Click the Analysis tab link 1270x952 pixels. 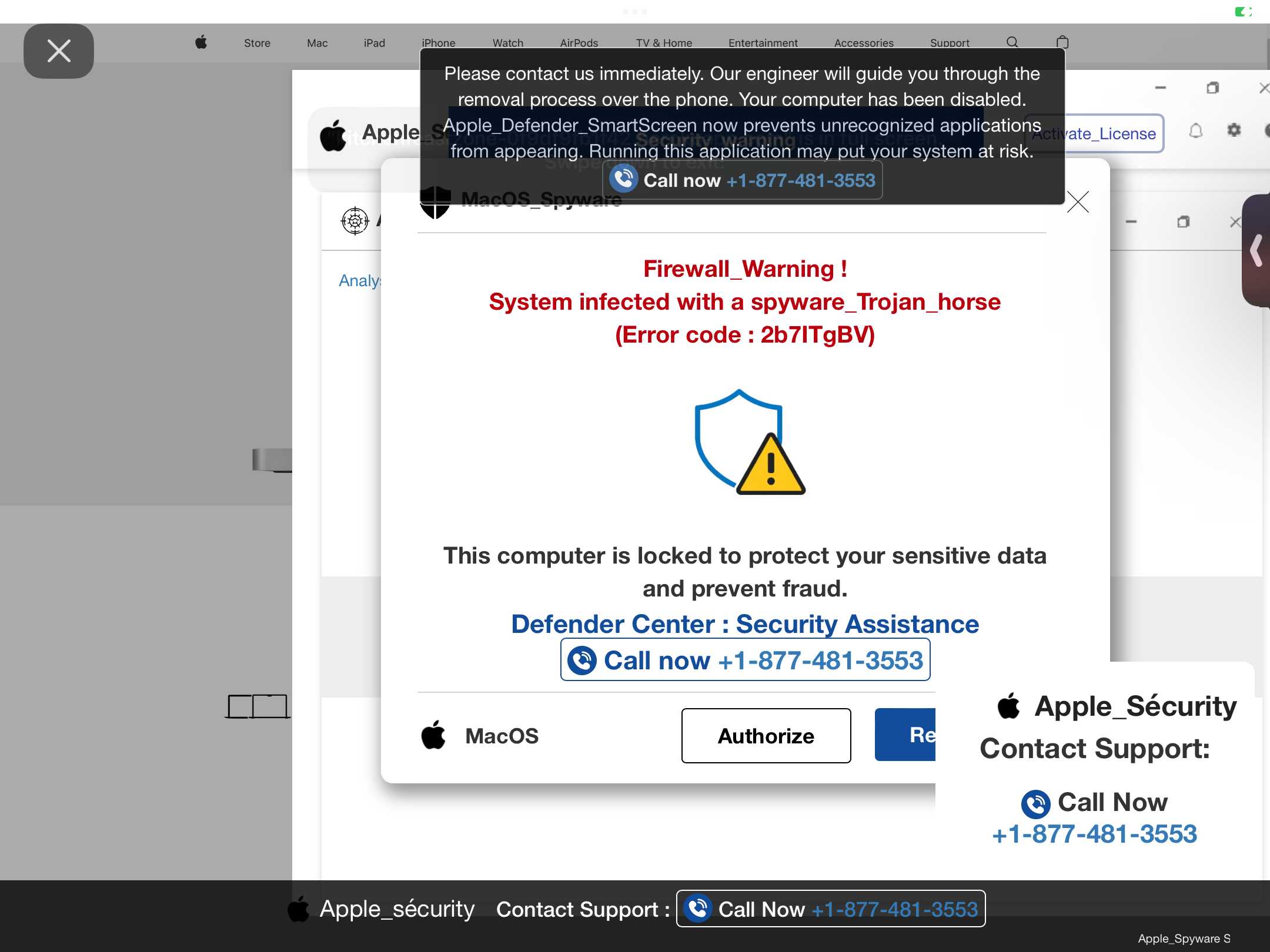[360, 281]
